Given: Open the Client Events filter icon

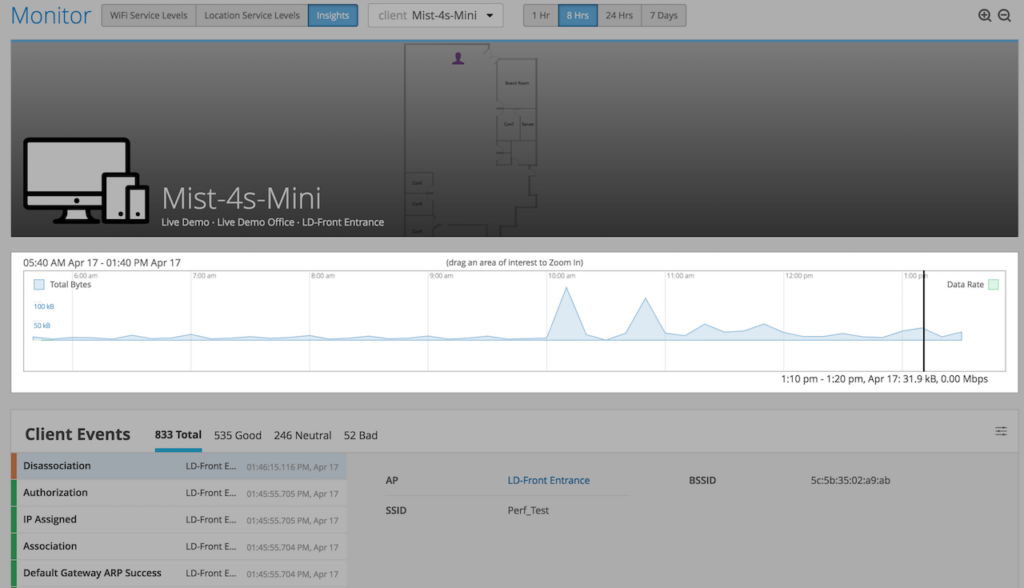Looking at the screenshot, I should [1001, 431].
